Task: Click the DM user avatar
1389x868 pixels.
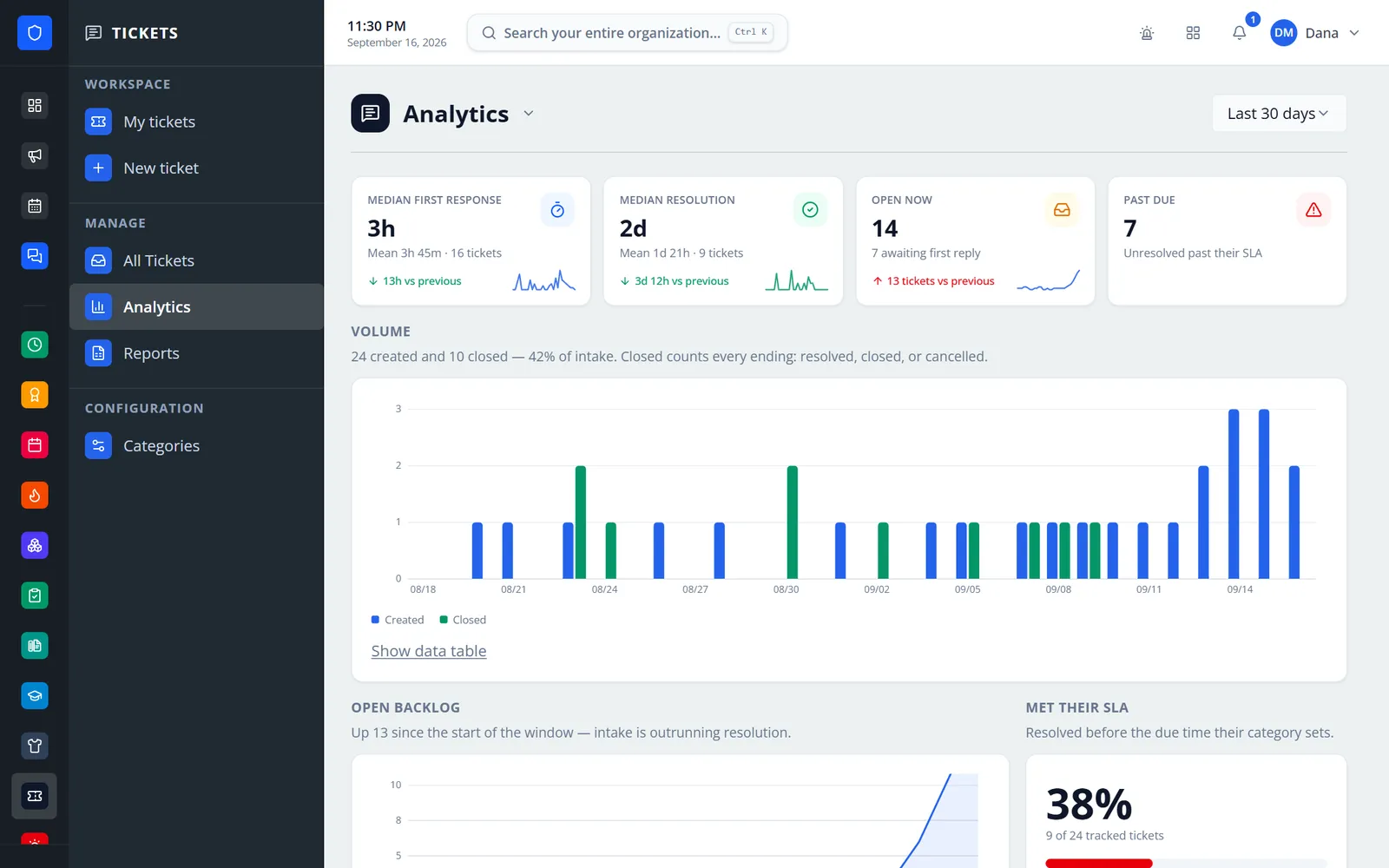Action: pyautogui.click(x=1284, y=33)
